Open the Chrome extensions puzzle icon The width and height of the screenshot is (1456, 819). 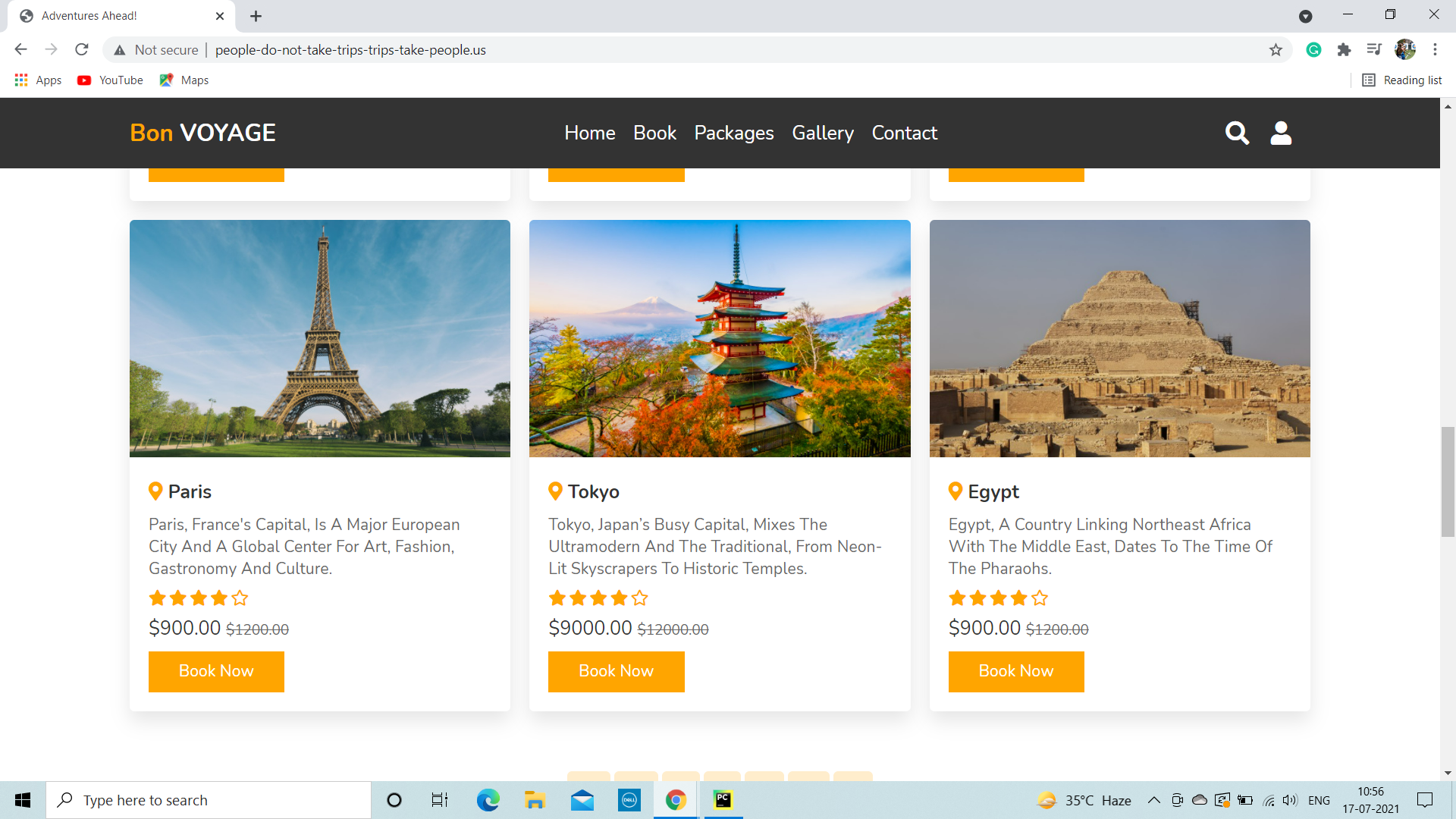1344,50
